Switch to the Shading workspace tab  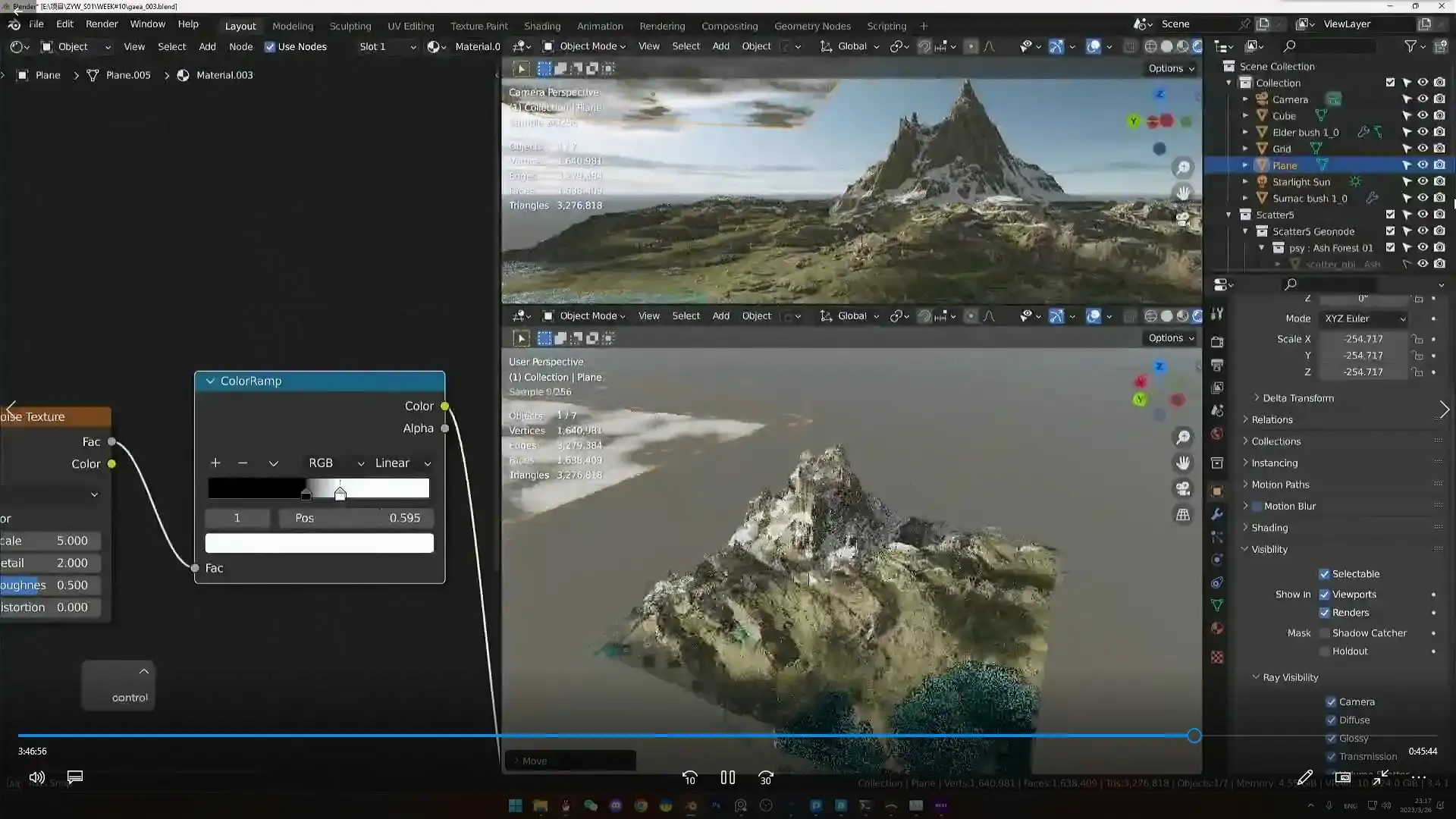541,26
